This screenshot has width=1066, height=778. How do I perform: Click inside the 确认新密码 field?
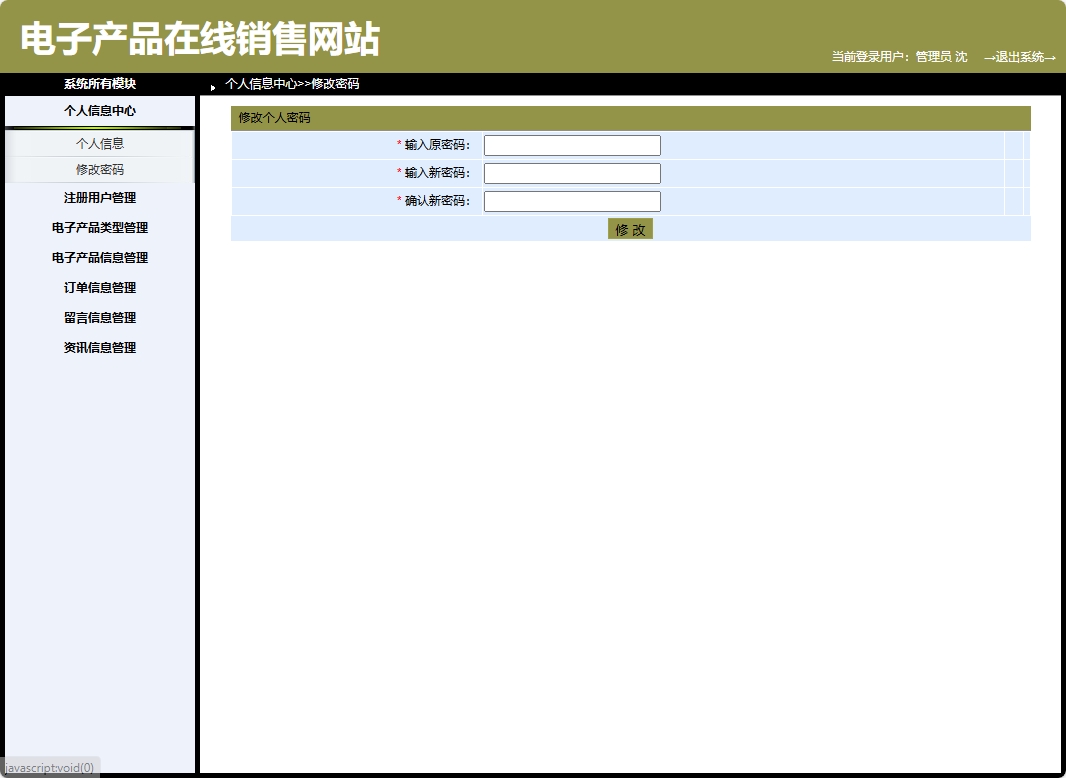click(x=571, y=200)
